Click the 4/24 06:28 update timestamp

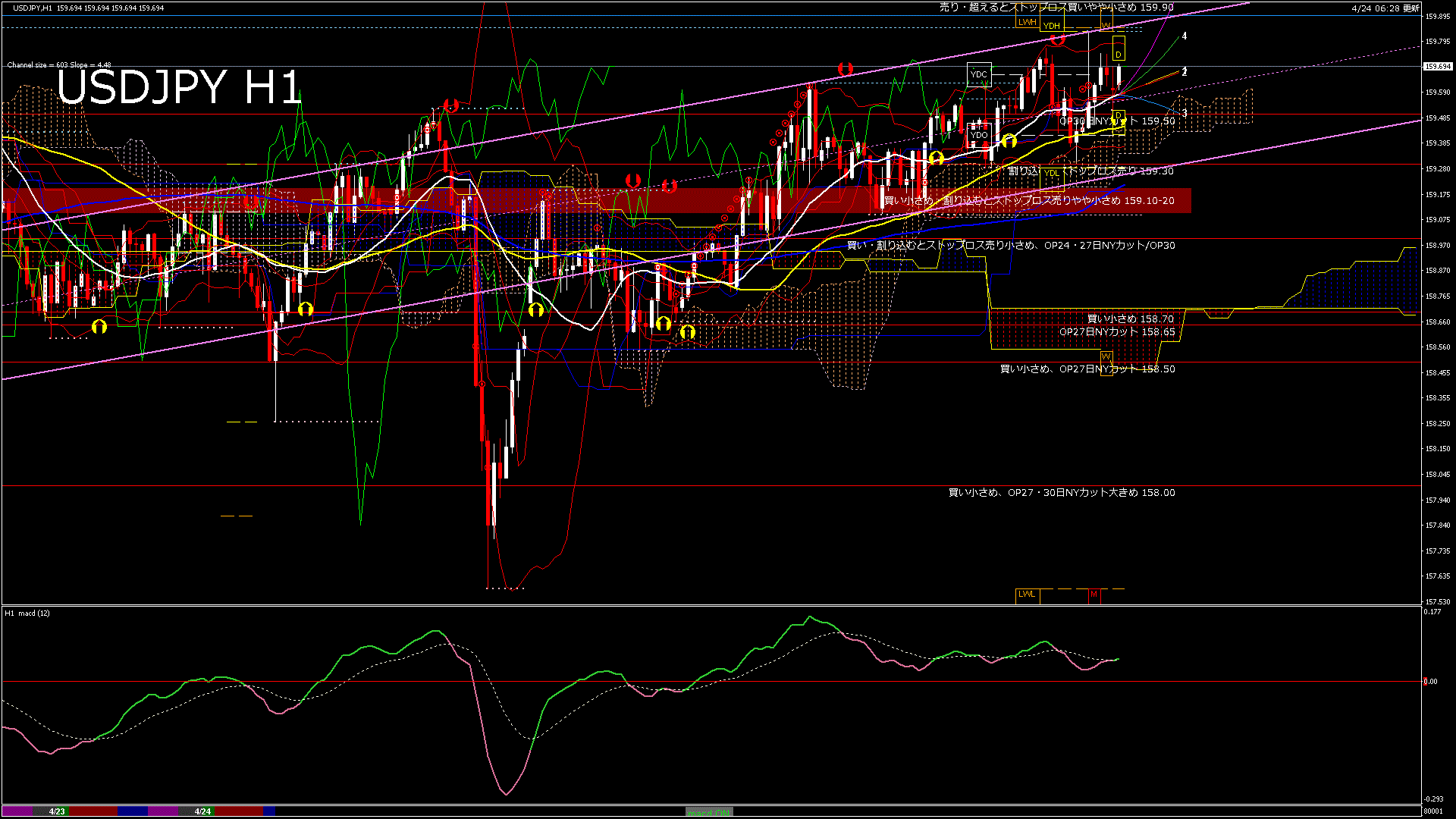[1385, 8]
